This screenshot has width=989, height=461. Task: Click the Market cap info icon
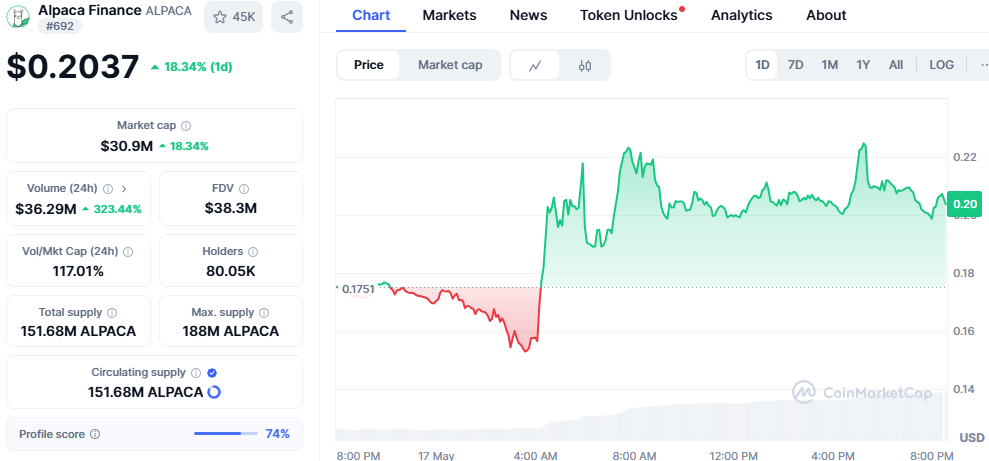pyautogui.click(x=187, y=126)
